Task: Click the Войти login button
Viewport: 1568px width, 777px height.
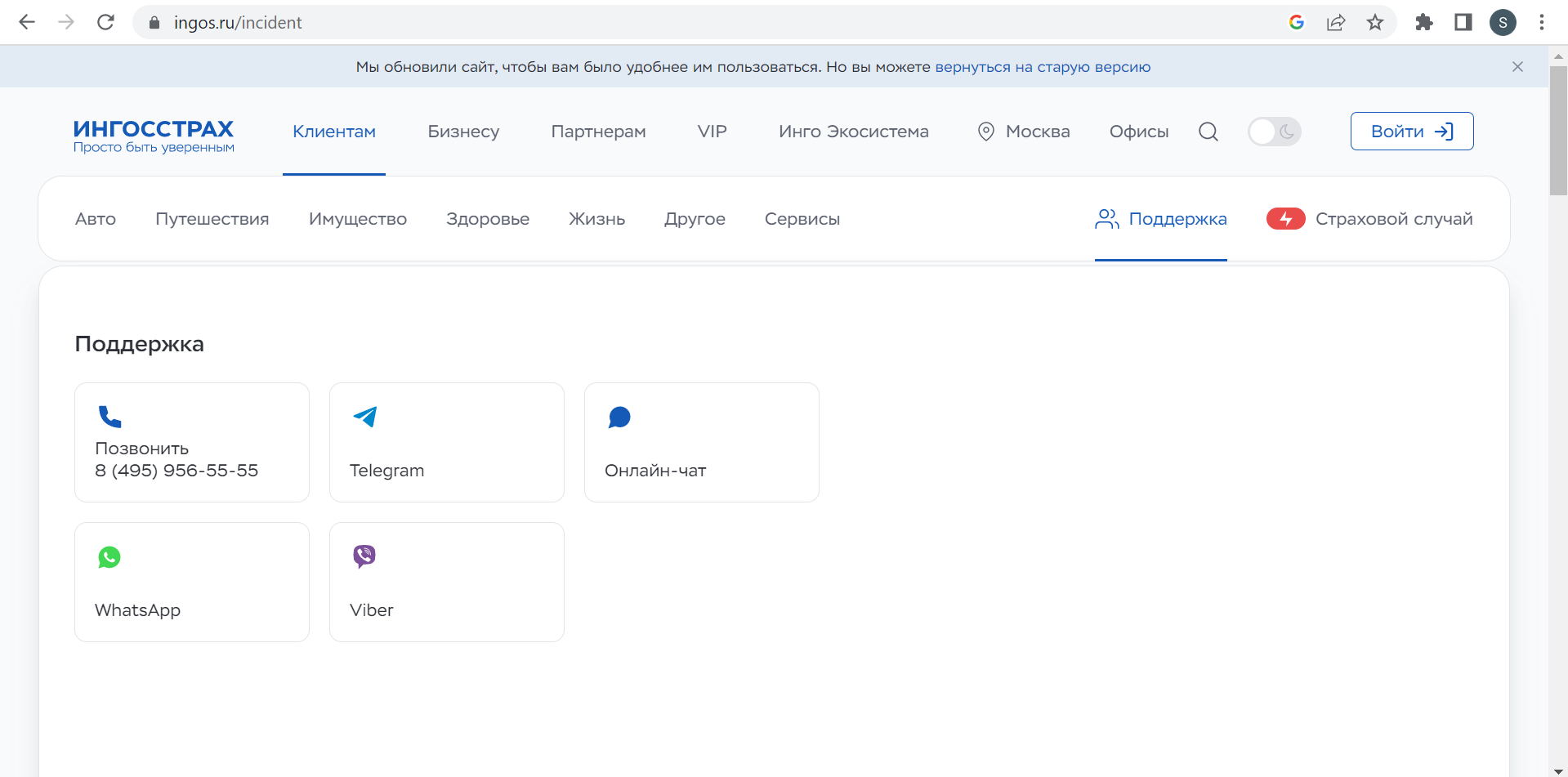Action: (x=1412, y=131)
